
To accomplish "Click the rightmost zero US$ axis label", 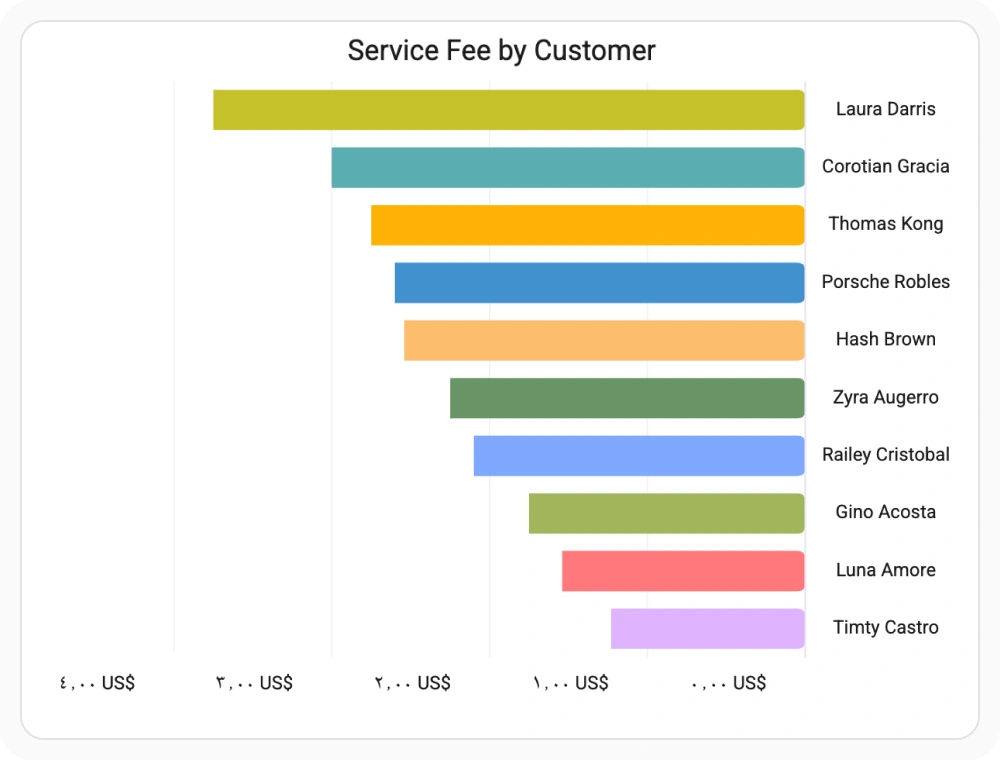I will (728, 683).
